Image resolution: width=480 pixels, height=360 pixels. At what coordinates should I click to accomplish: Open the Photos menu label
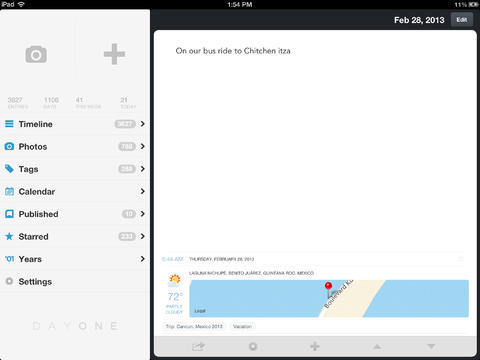pos(33,147)
